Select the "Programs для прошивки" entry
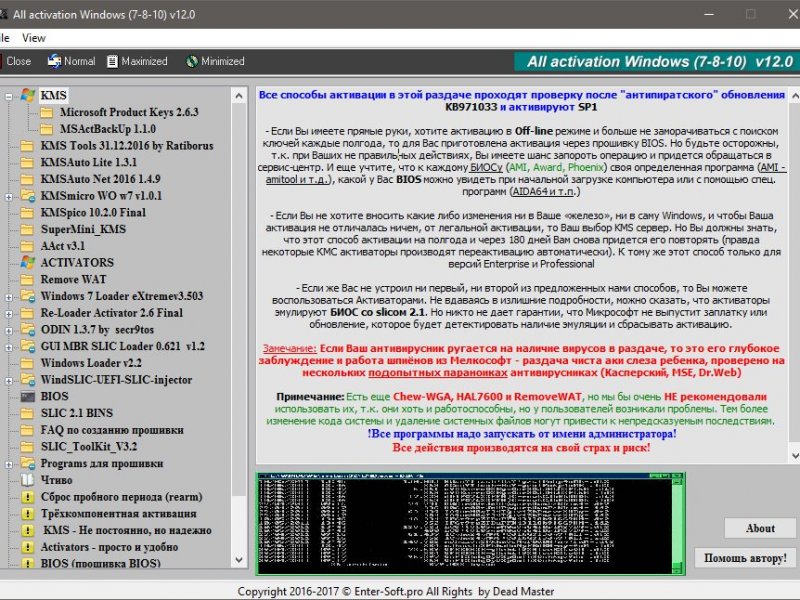Screen dimensions: 800x600 (x=102, y=464)
